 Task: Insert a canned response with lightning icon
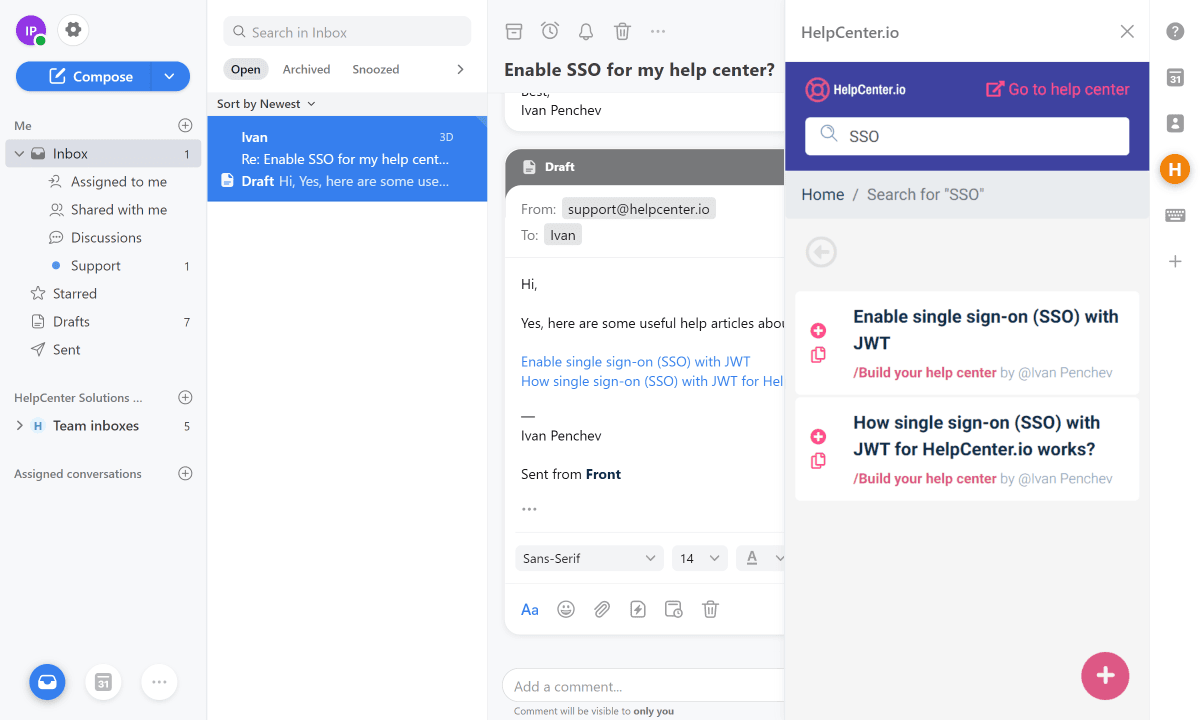pos(638,609)
